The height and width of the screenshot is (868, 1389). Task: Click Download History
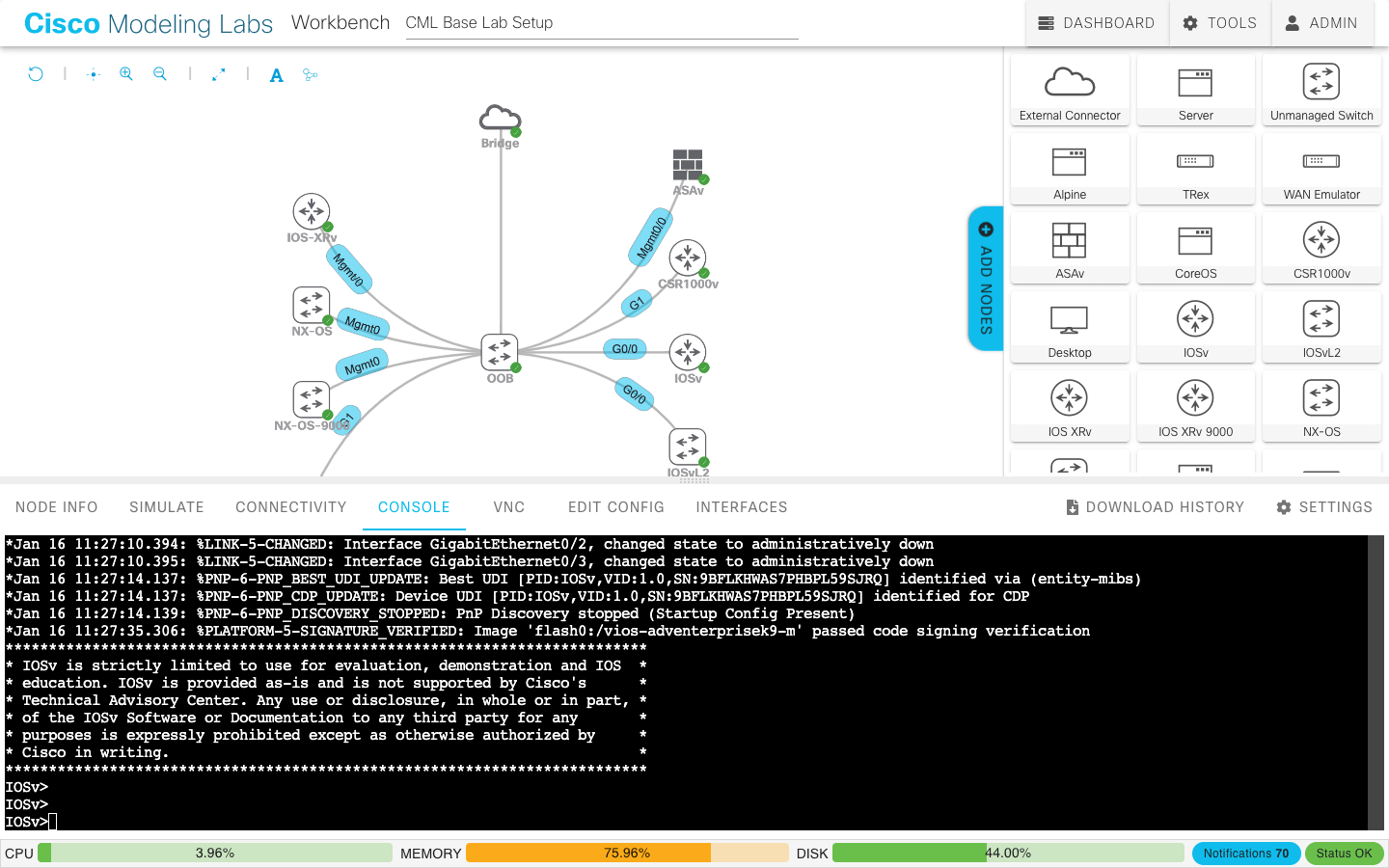1155,506
